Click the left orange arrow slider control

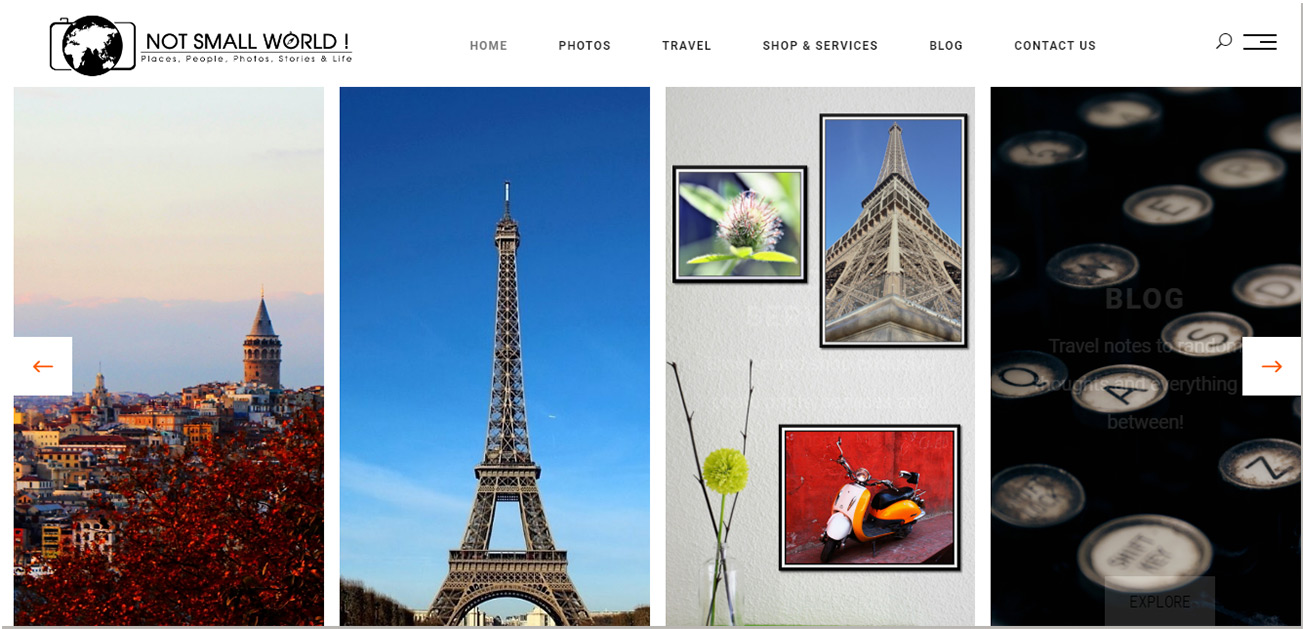click(43, 366)
